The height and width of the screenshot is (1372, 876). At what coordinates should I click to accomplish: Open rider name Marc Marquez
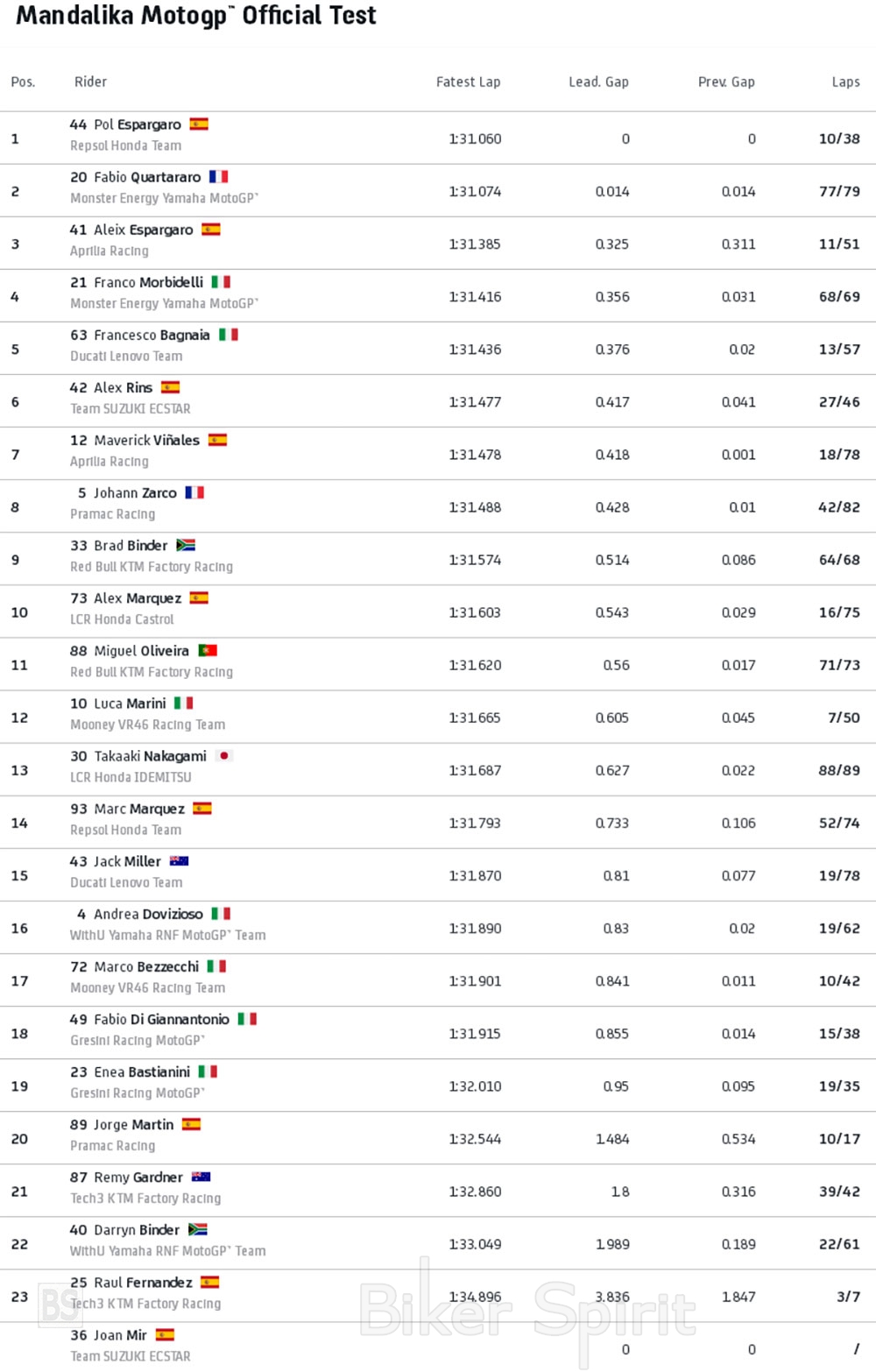pos(139,809)
